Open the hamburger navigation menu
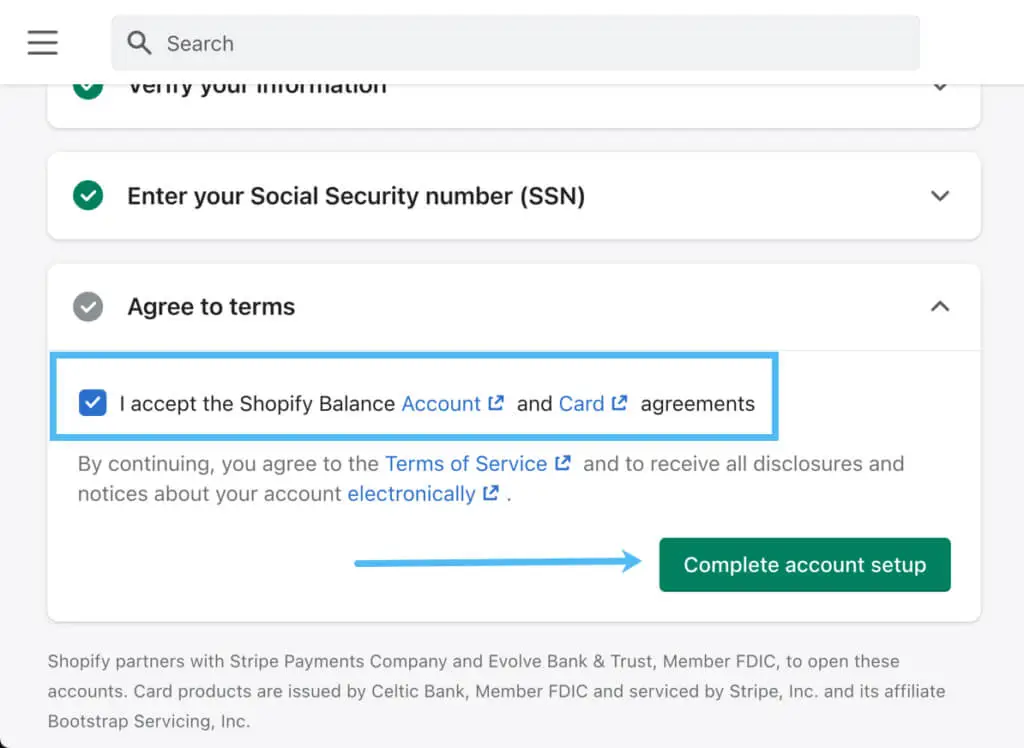 [x=43, y=42]
